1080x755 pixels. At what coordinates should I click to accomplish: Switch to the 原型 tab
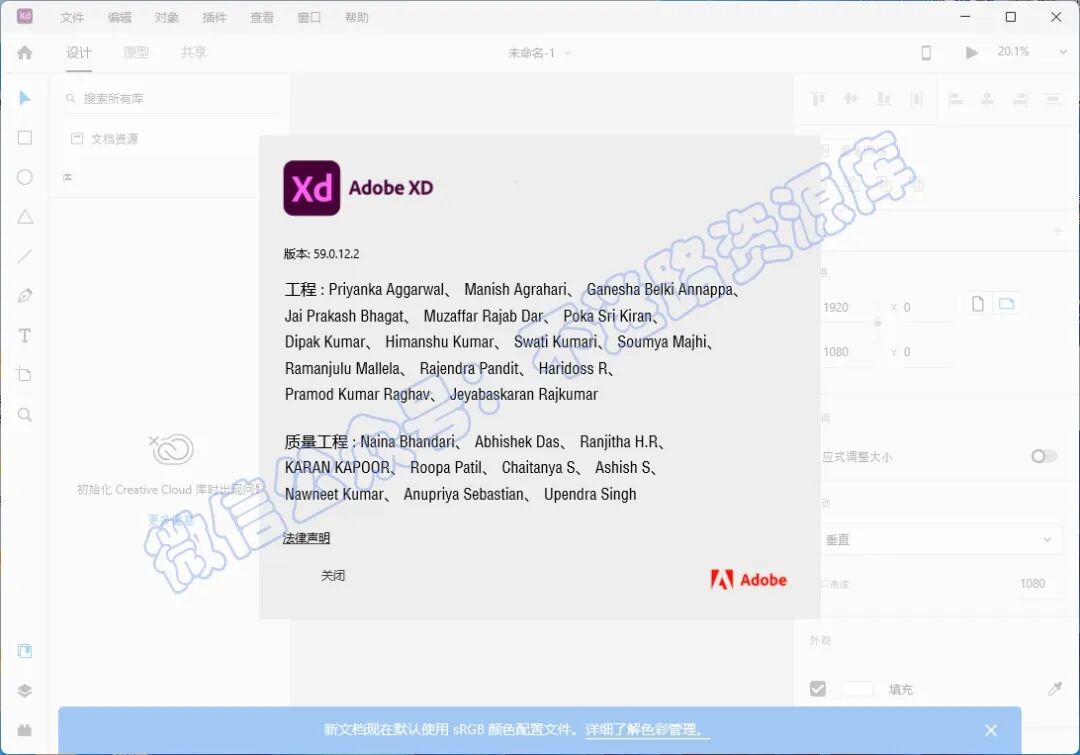136,52
